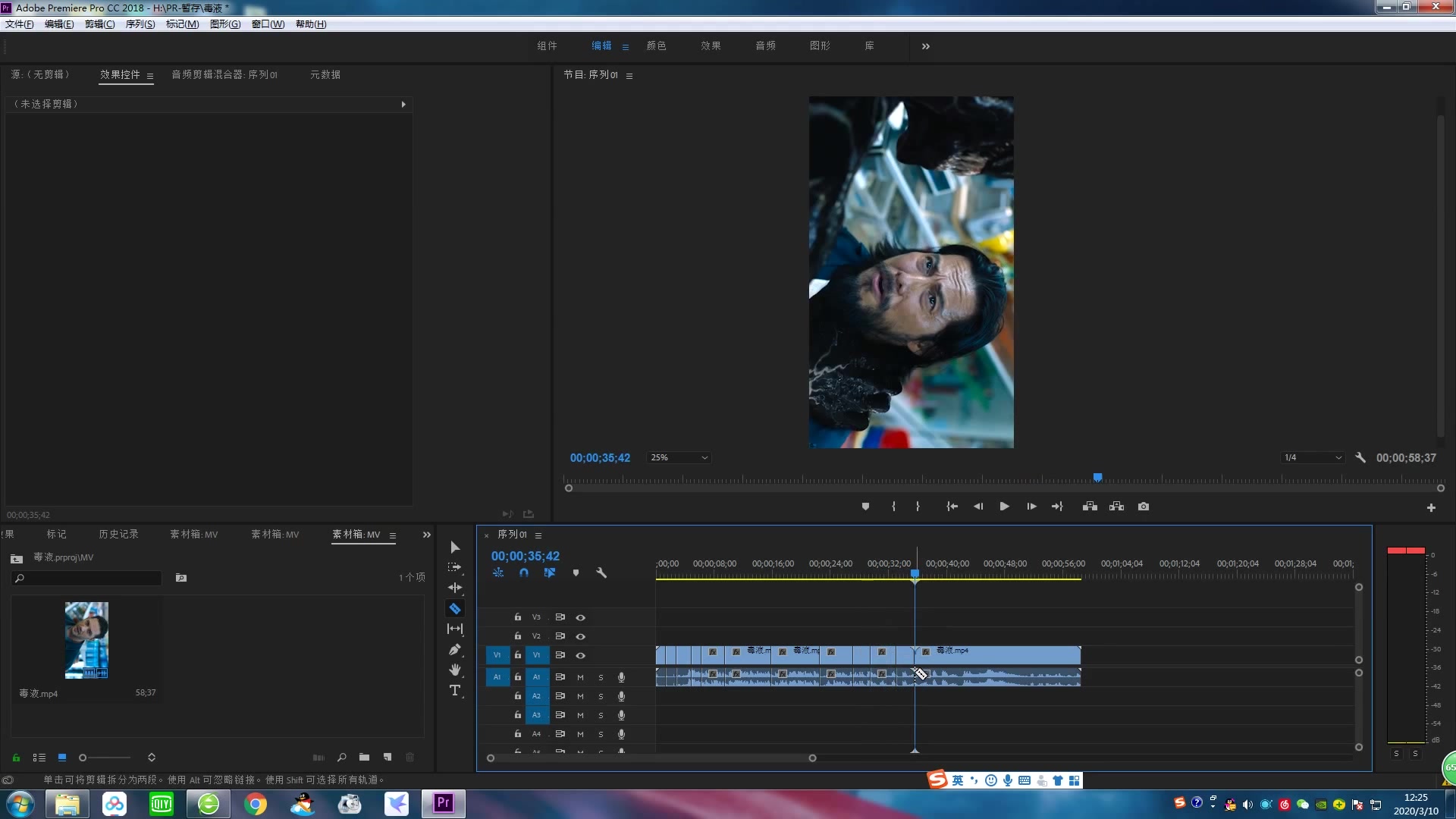The height and width of the screenshot is (819, 1456).
Task: Solo track A2
Action: [601, 696]
